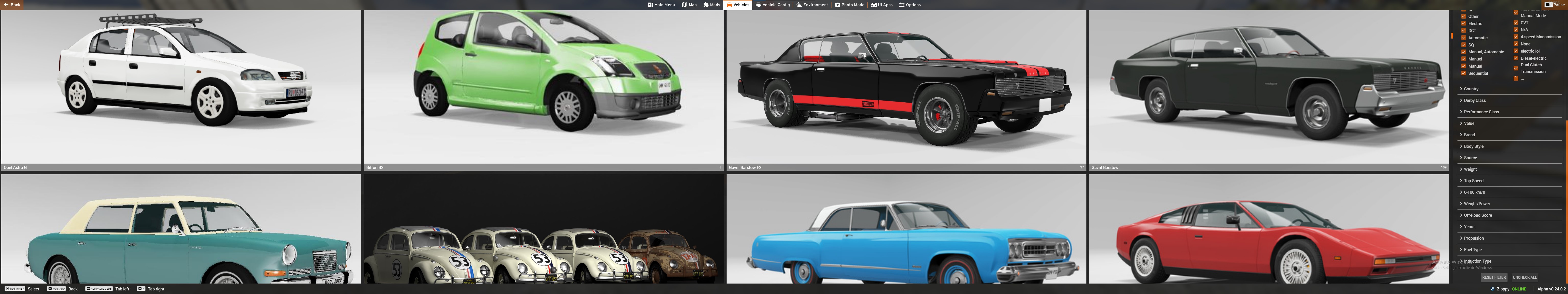Expand the Performance Class filter
This screenshot has height=294, width=1568.
(1510, 112)
